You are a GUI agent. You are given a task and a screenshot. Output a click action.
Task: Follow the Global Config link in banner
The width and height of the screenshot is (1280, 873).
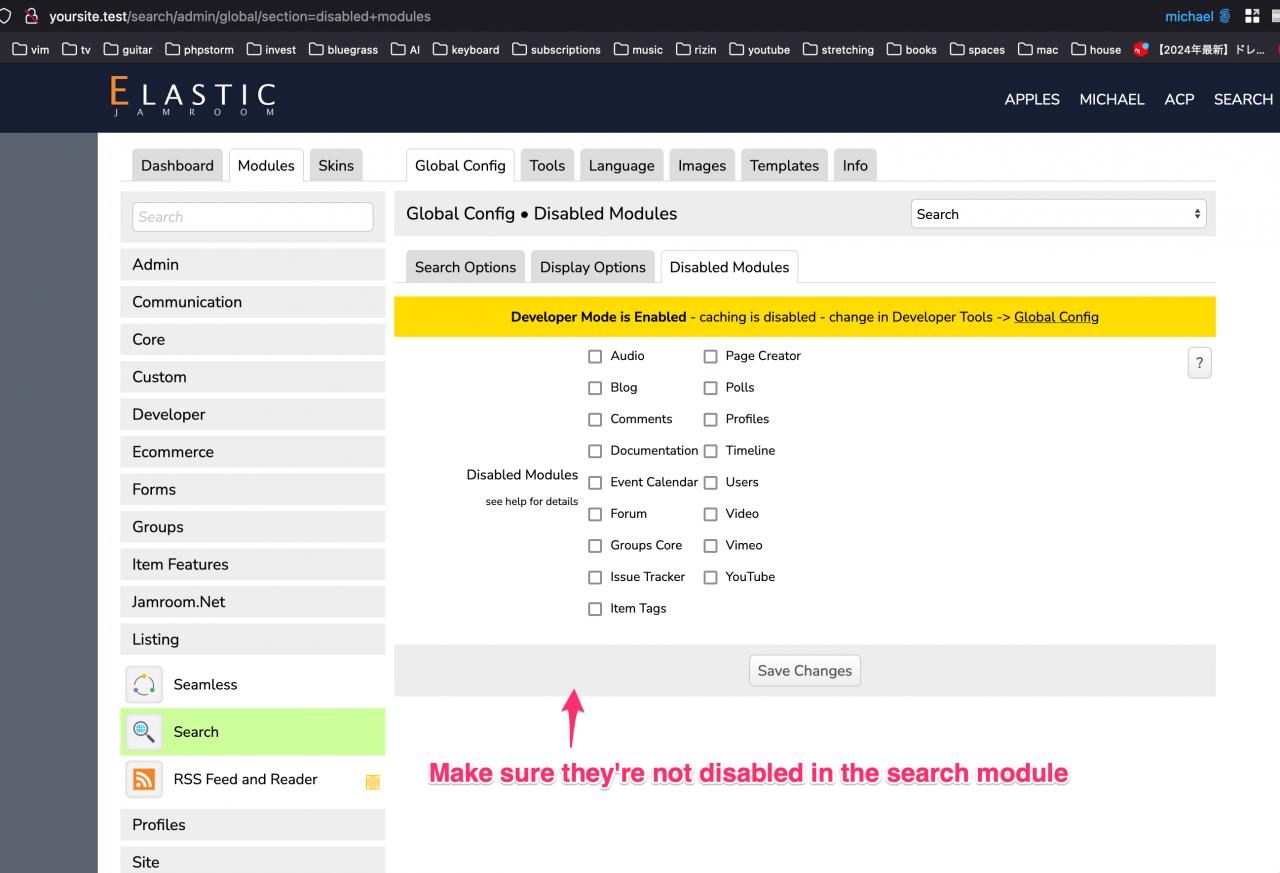point(1056,317)
